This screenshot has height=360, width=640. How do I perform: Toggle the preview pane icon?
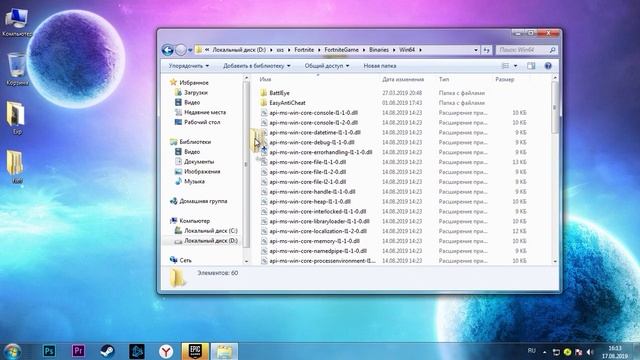(x=531, y=66)
